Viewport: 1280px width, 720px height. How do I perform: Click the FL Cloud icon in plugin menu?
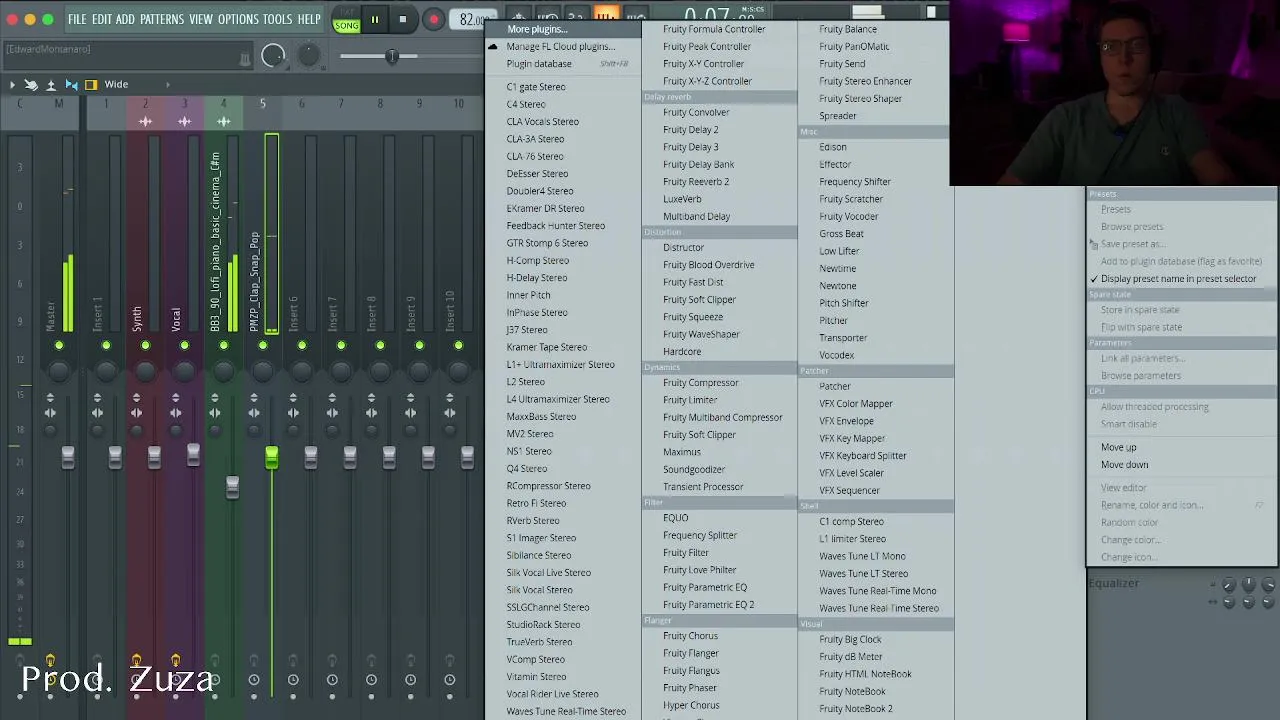pyautogui.click(x=493, y=47)
